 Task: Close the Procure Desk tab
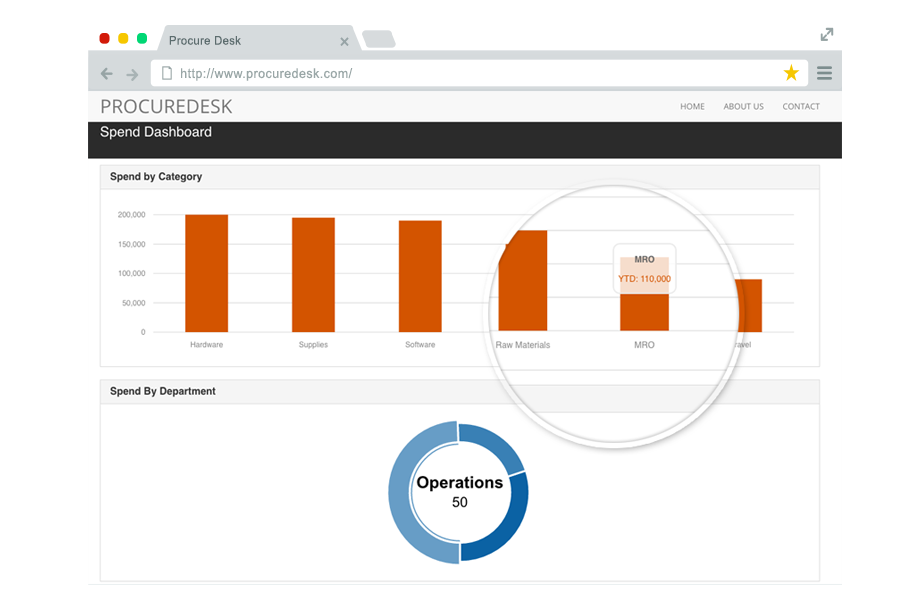(x=344, y=41)
